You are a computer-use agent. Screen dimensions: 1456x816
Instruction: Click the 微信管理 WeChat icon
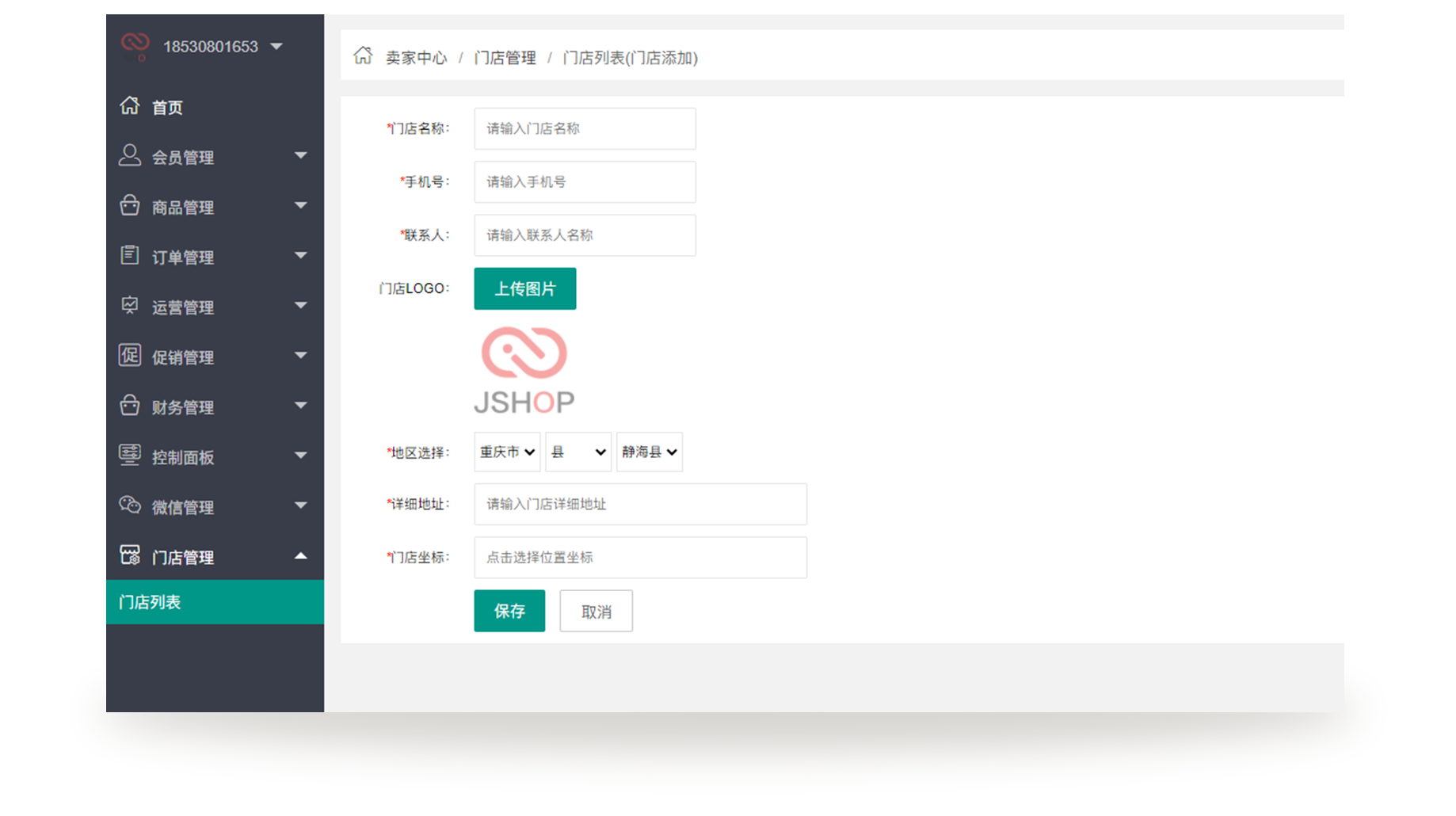click(130, 505)
